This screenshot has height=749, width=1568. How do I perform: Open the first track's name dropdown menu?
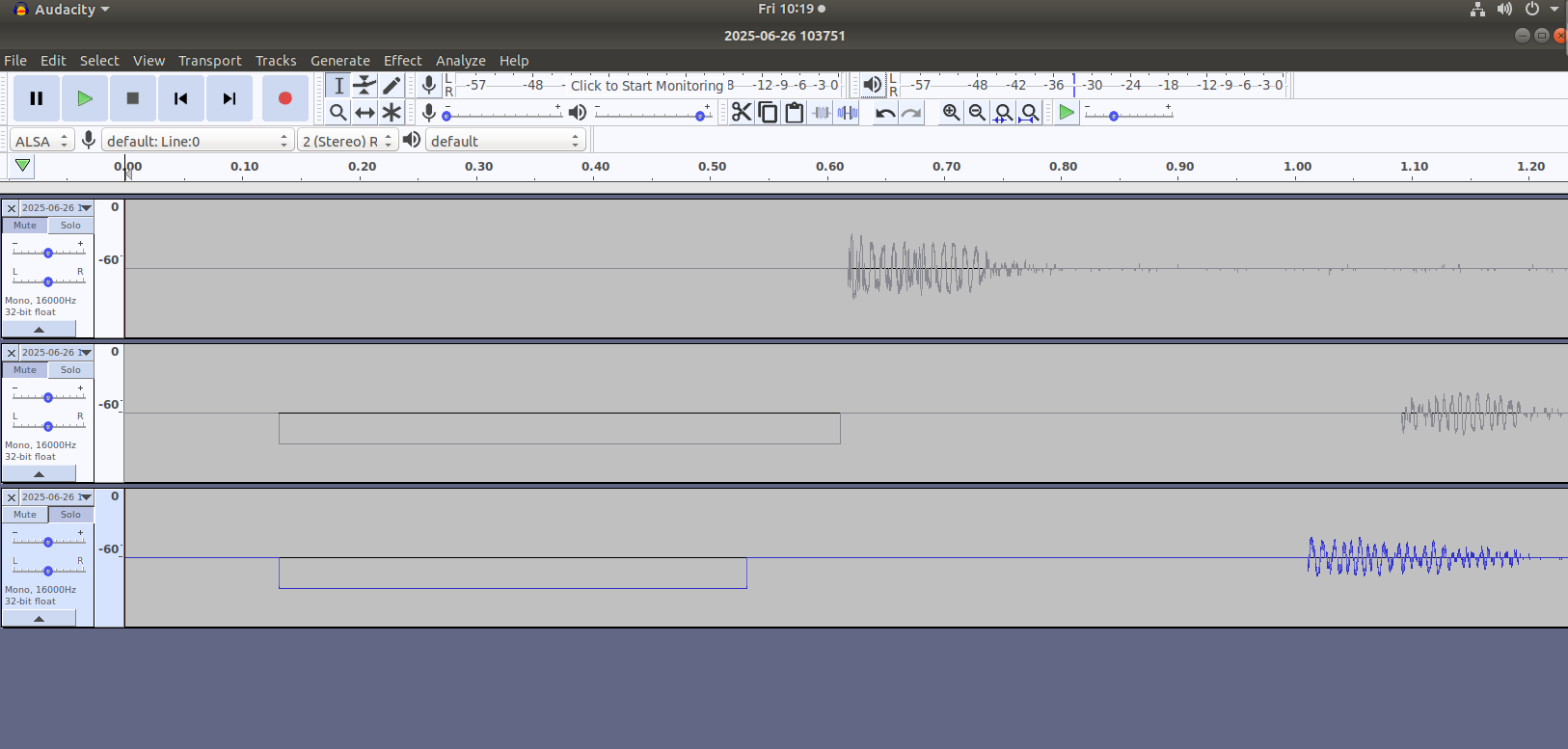pyautogui.click(x=57, y=208)
